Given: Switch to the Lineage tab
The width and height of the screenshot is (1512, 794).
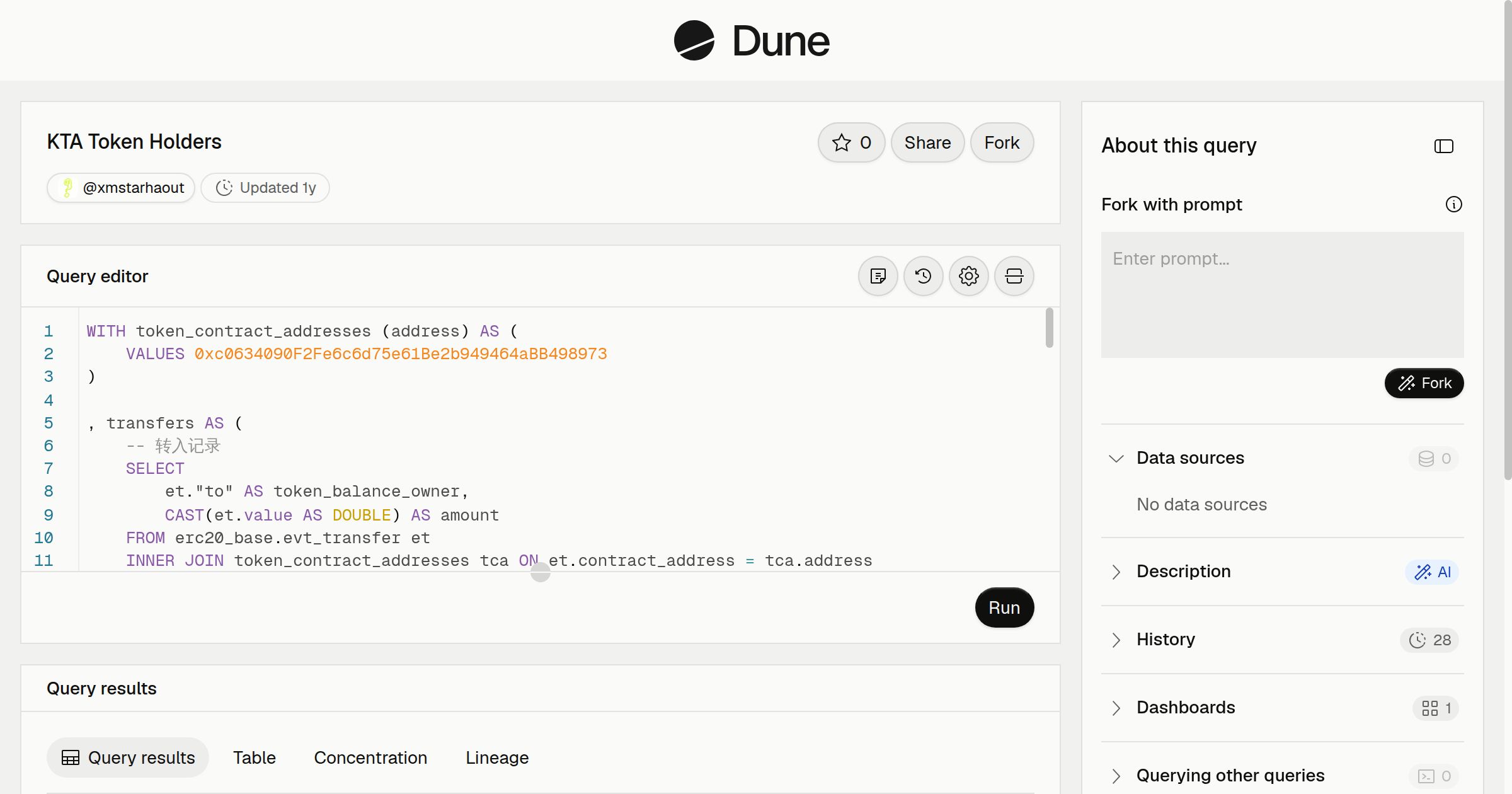Looking at the screenshot, I should pos(497,757).
